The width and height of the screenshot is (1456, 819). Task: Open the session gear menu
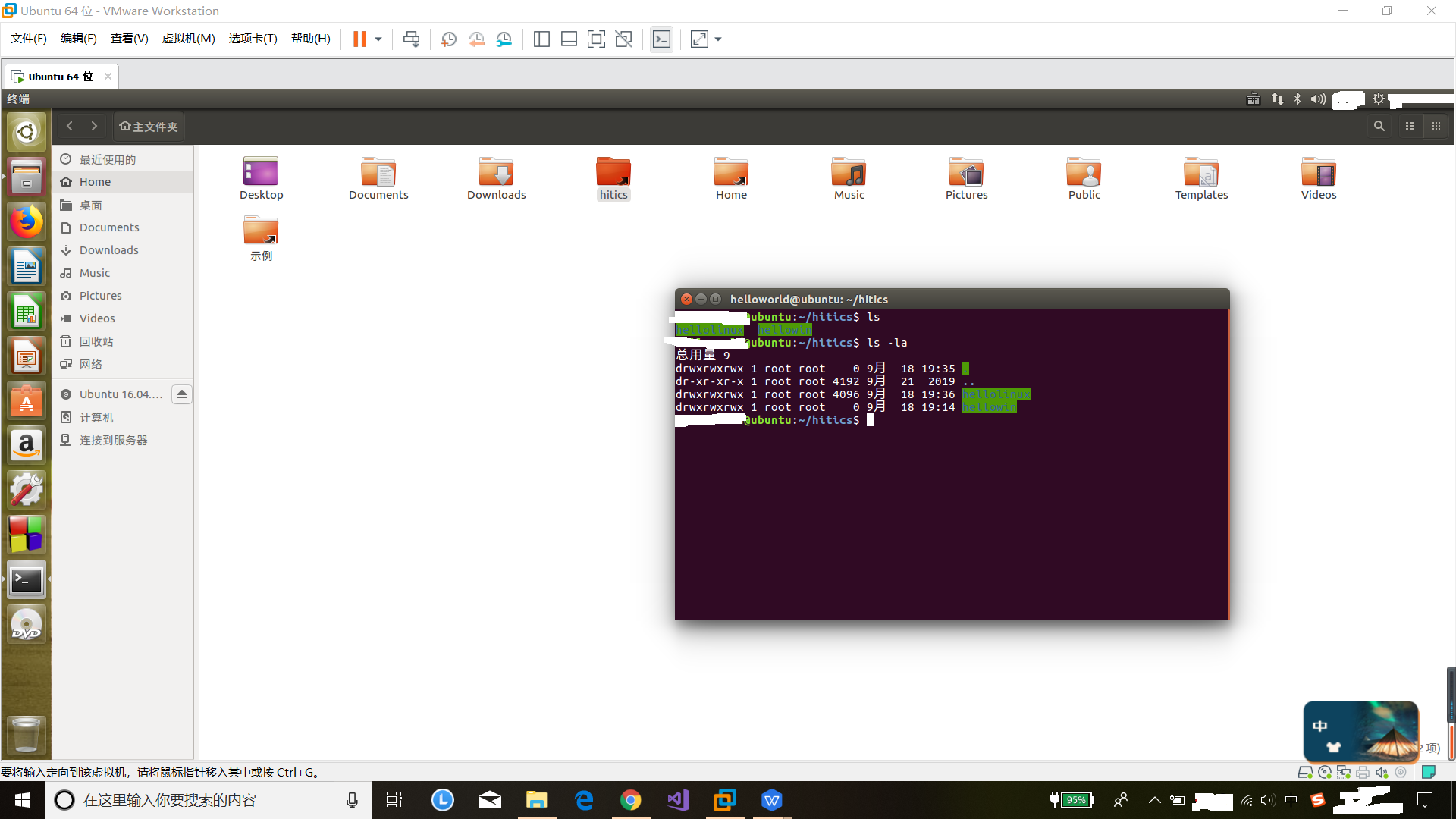pos(1379,99)
